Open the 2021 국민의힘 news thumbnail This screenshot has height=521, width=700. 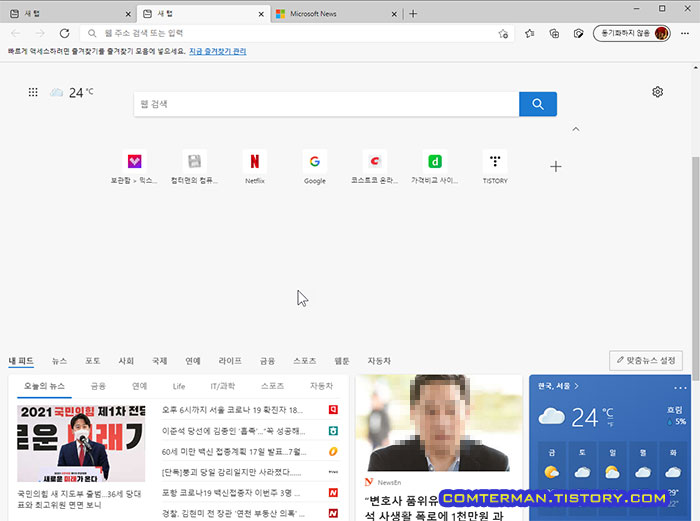pyautogui.click(x=81, y=443)
